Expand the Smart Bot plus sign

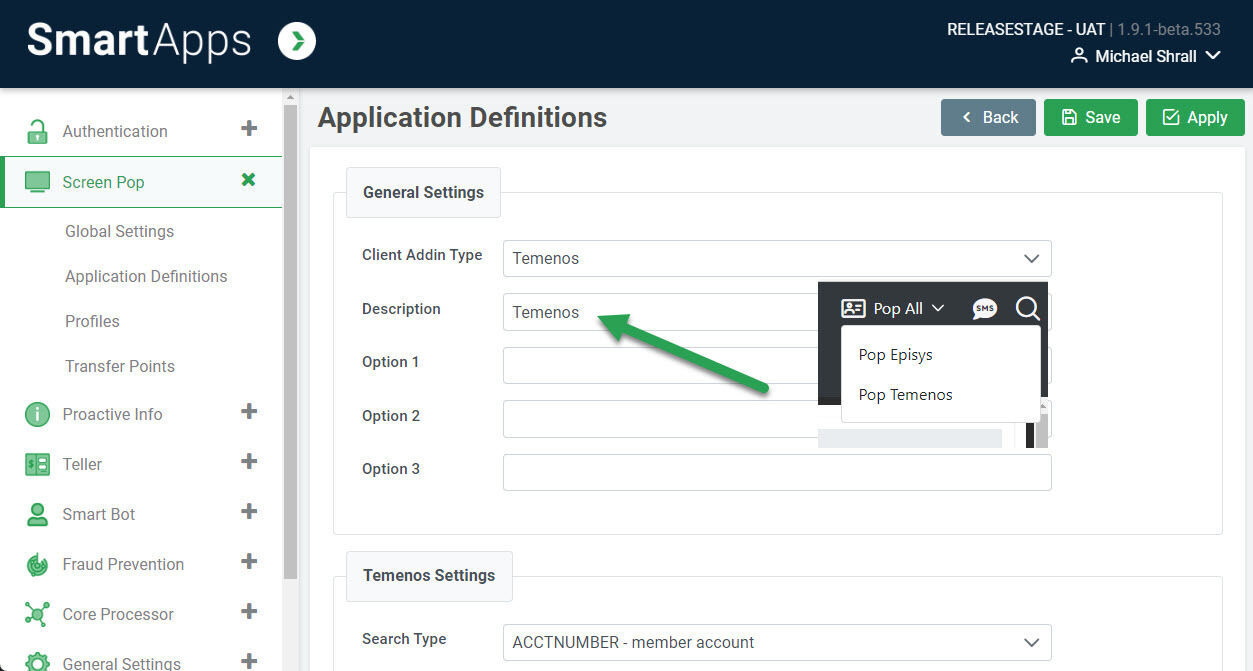pyautogui.click(x=249, y=511)
